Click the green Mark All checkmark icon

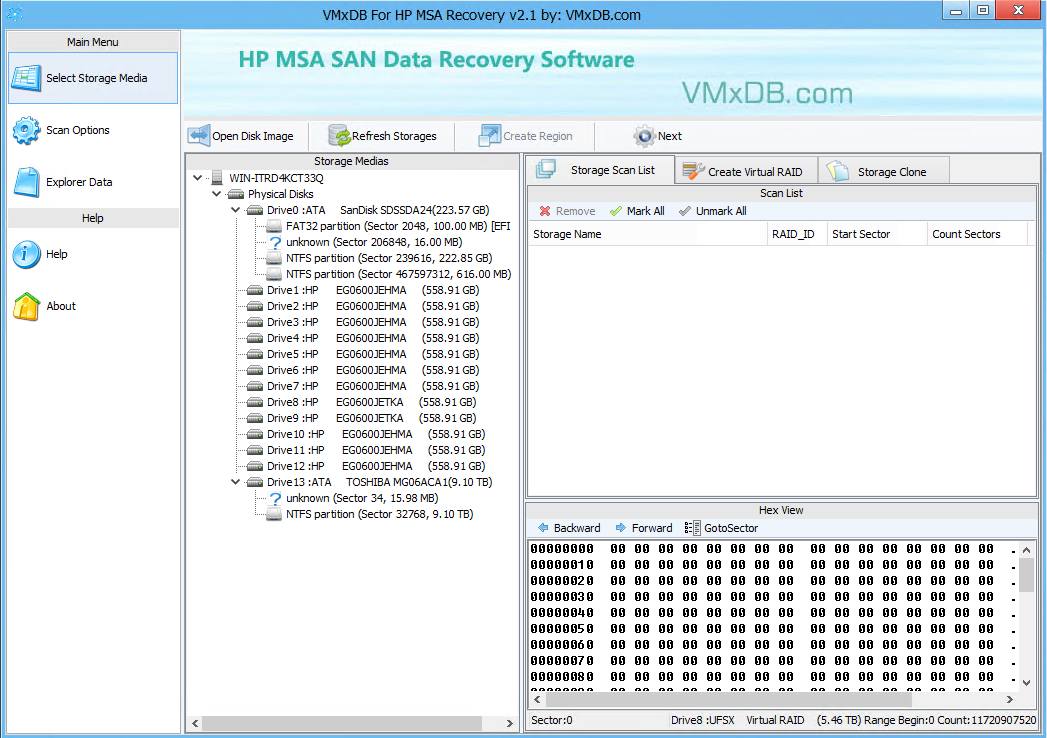tap(616, 211)
